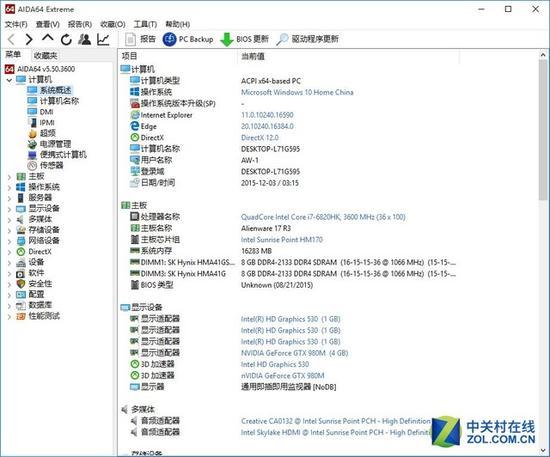The width and height of the screenshot is (550, 457).
Task: Click BIOS 更新 toolbar button
Action: 244,39
